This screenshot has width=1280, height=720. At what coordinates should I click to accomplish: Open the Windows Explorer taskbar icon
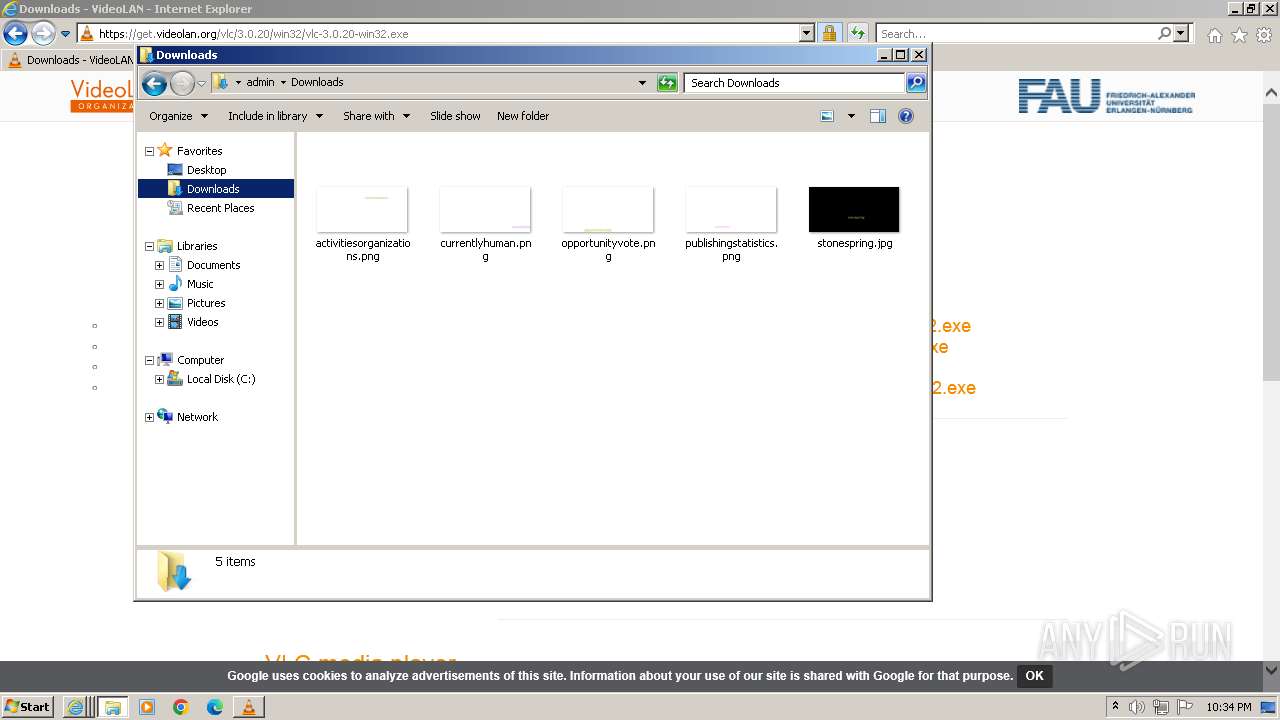click(x=113, y=707)
